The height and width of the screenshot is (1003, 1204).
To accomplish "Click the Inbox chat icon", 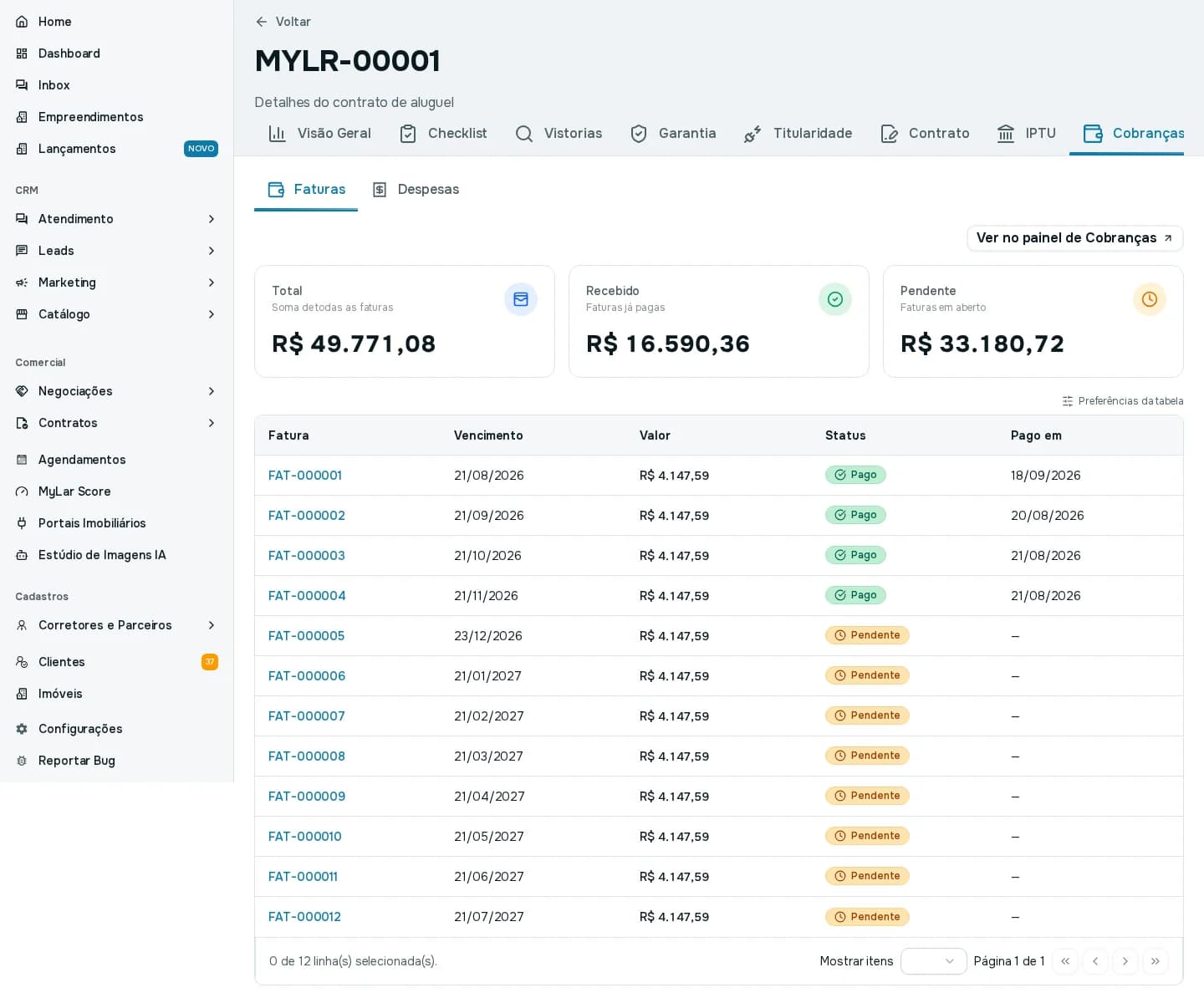I will 22,85.
